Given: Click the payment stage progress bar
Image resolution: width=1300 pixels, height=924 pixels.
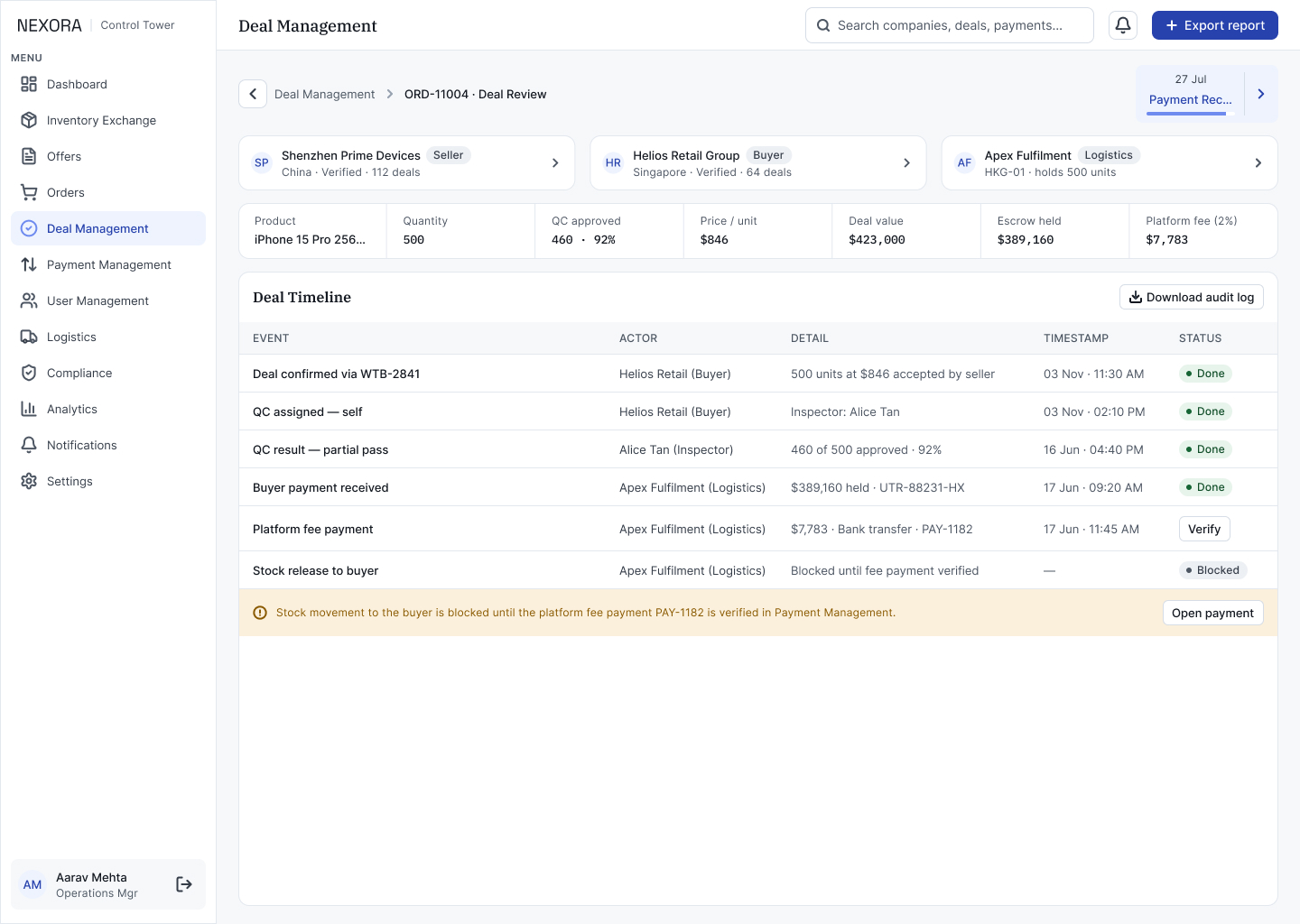Looking at the screenshot, I should click(x=1191, y=114).
